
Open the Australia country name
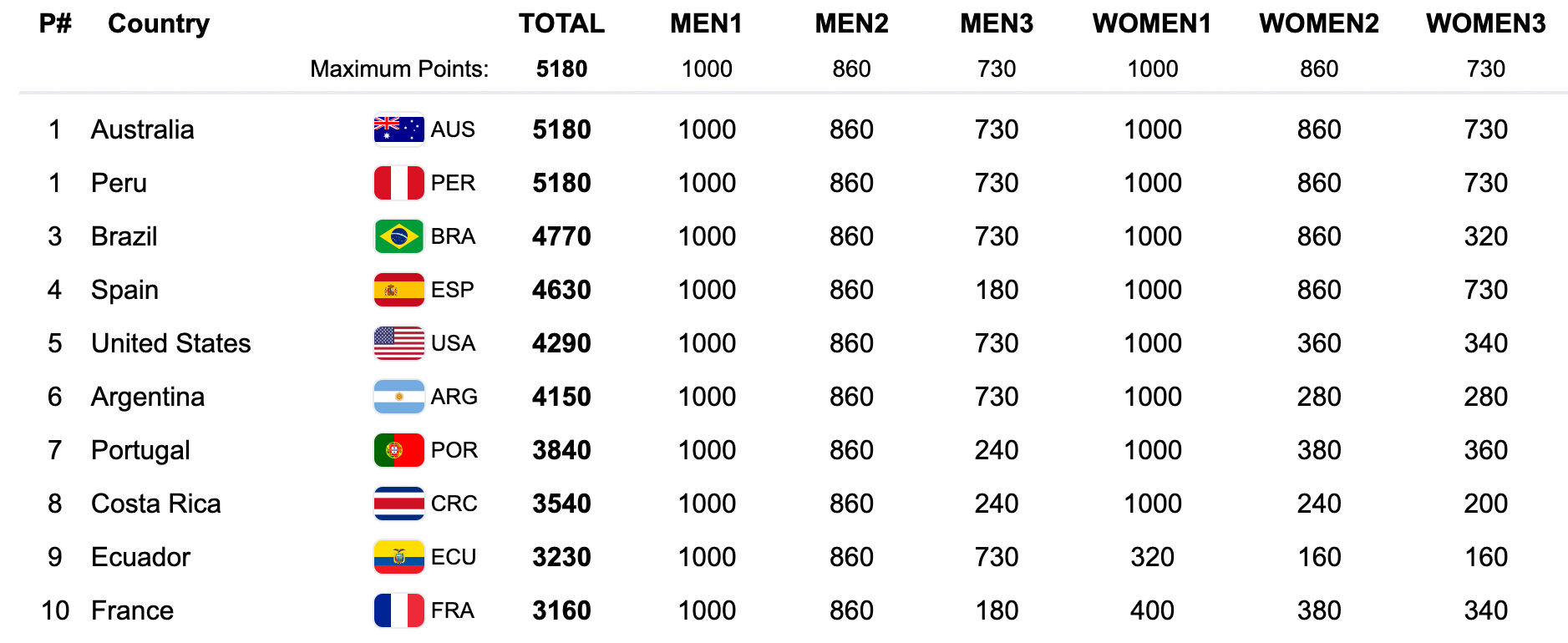[143, 129]
